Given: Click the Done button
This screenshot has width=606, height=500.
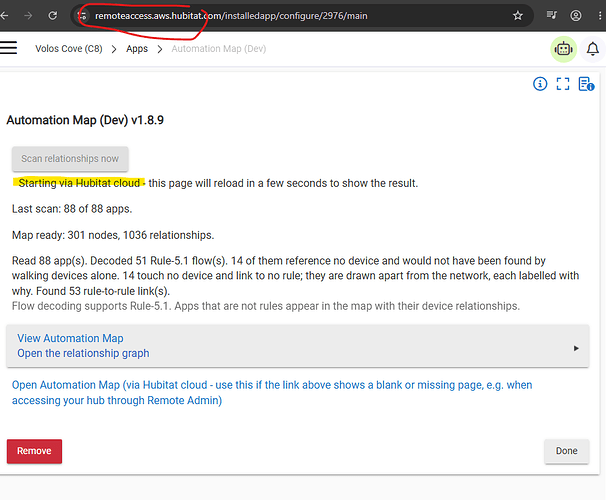Looking at the screenshot, I should tap(567, 451).
